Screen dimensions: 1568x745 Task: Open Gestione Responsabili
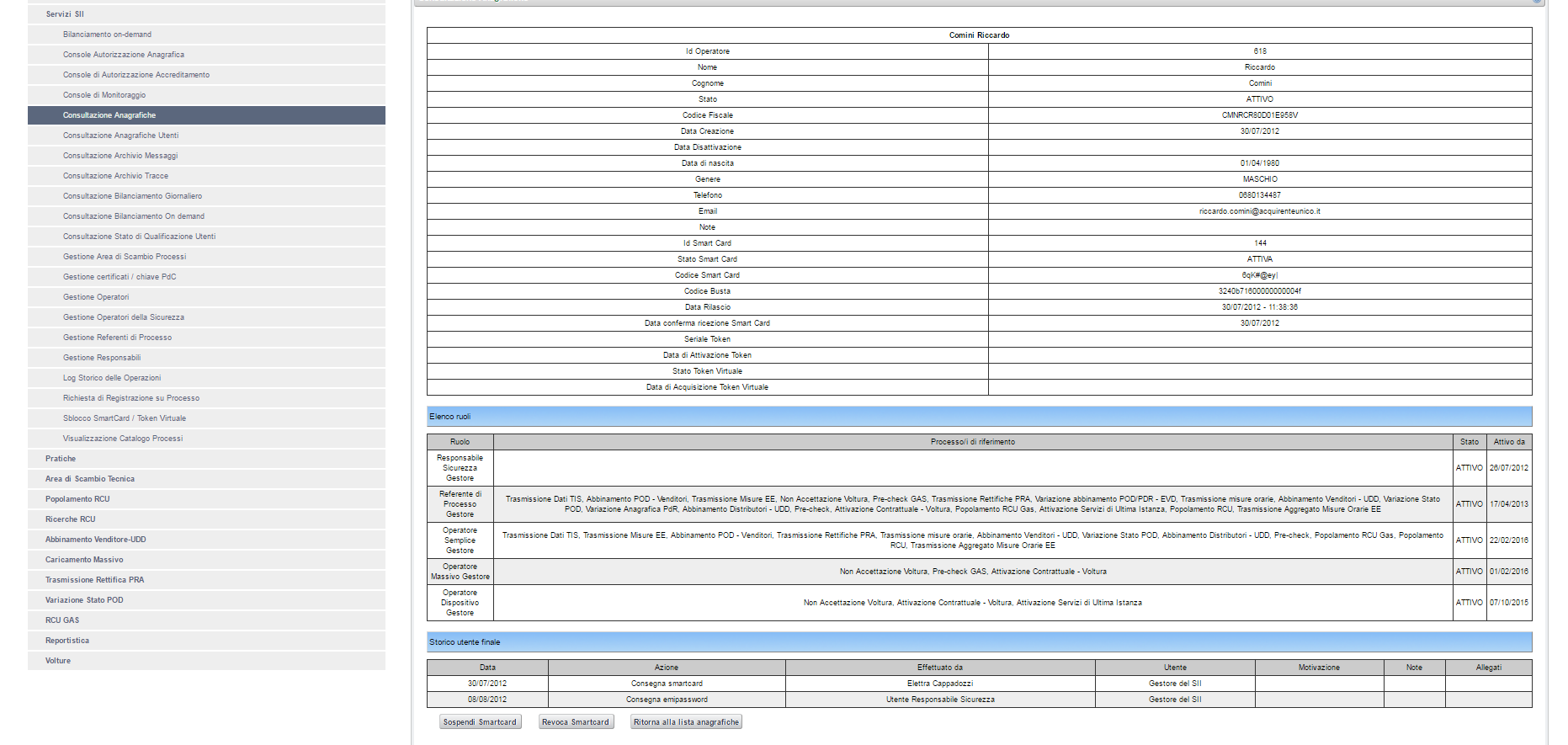click(x=206, y=358)
